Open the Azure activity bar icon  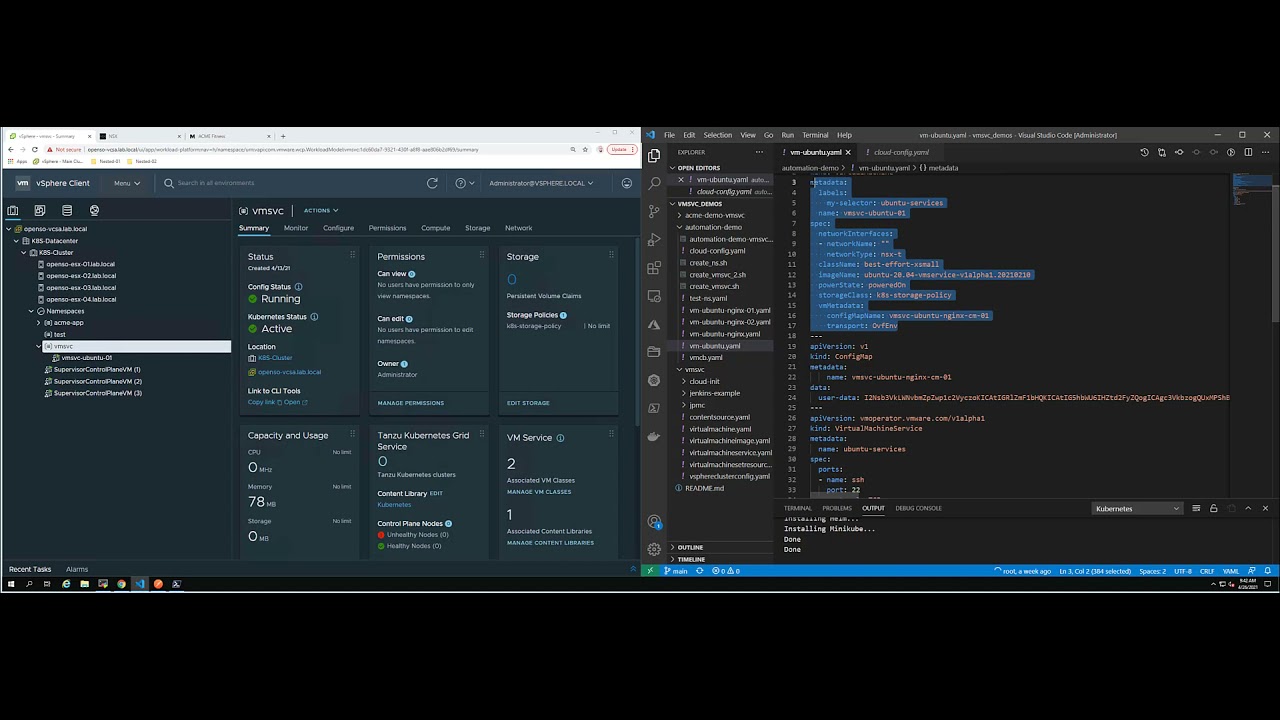(x=654, y=324)
